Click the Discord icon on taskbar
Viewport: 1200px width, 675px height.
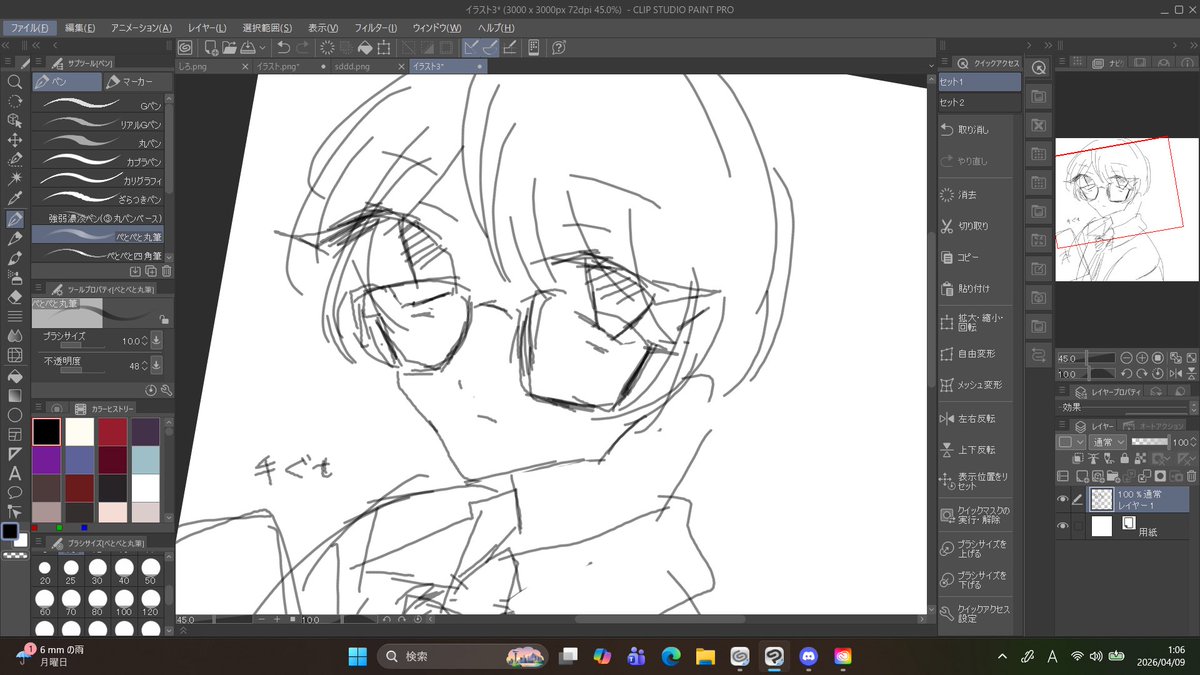click(809, 656)
